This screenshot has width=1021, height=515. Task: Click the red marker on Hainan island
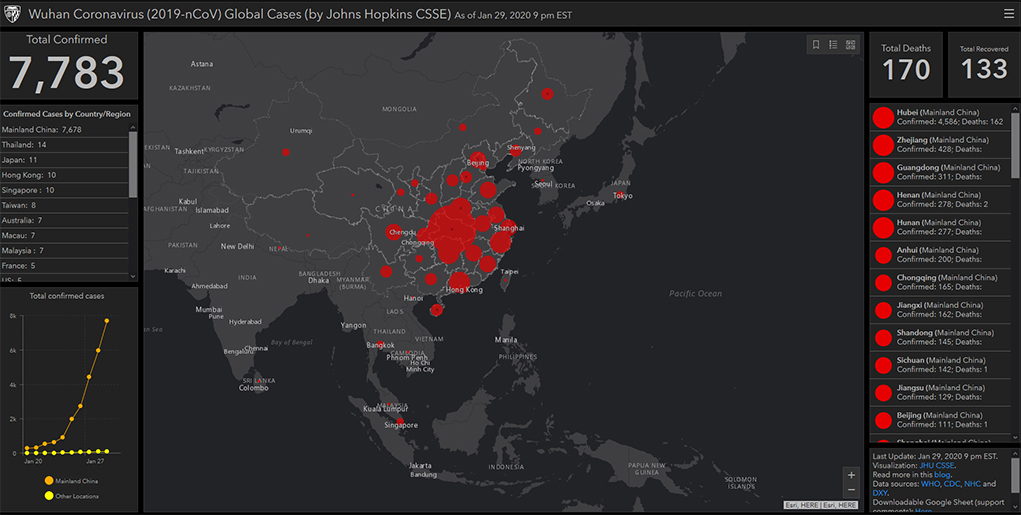point(436,310)
